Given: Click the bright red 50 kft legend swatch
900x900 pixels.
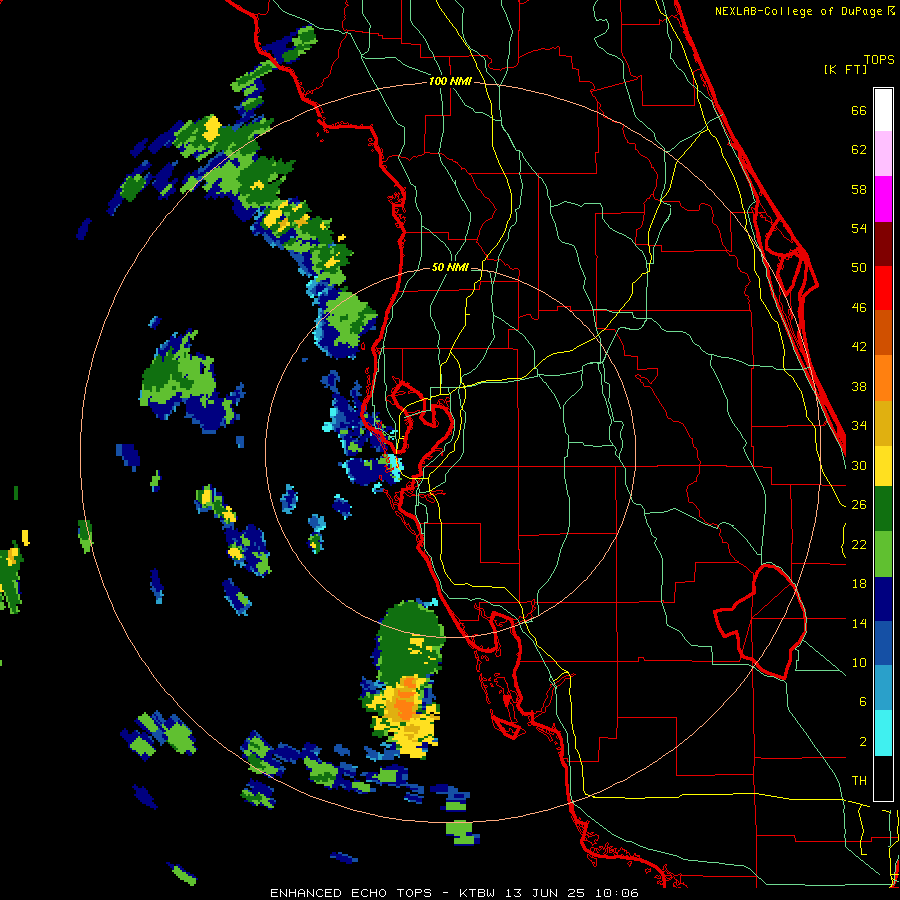Looking at the screenshot, I should point(883,288).
